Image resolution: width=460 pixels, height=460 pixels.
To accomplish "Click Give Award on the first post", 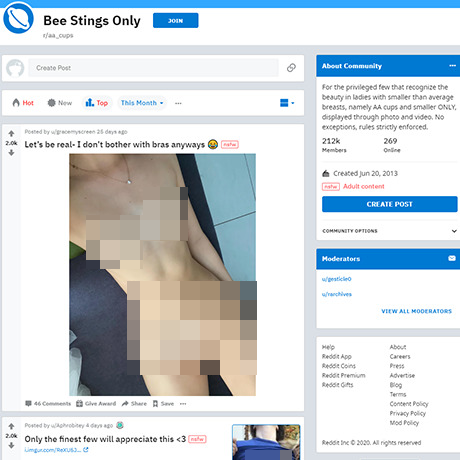I will (x=96, y=404).
